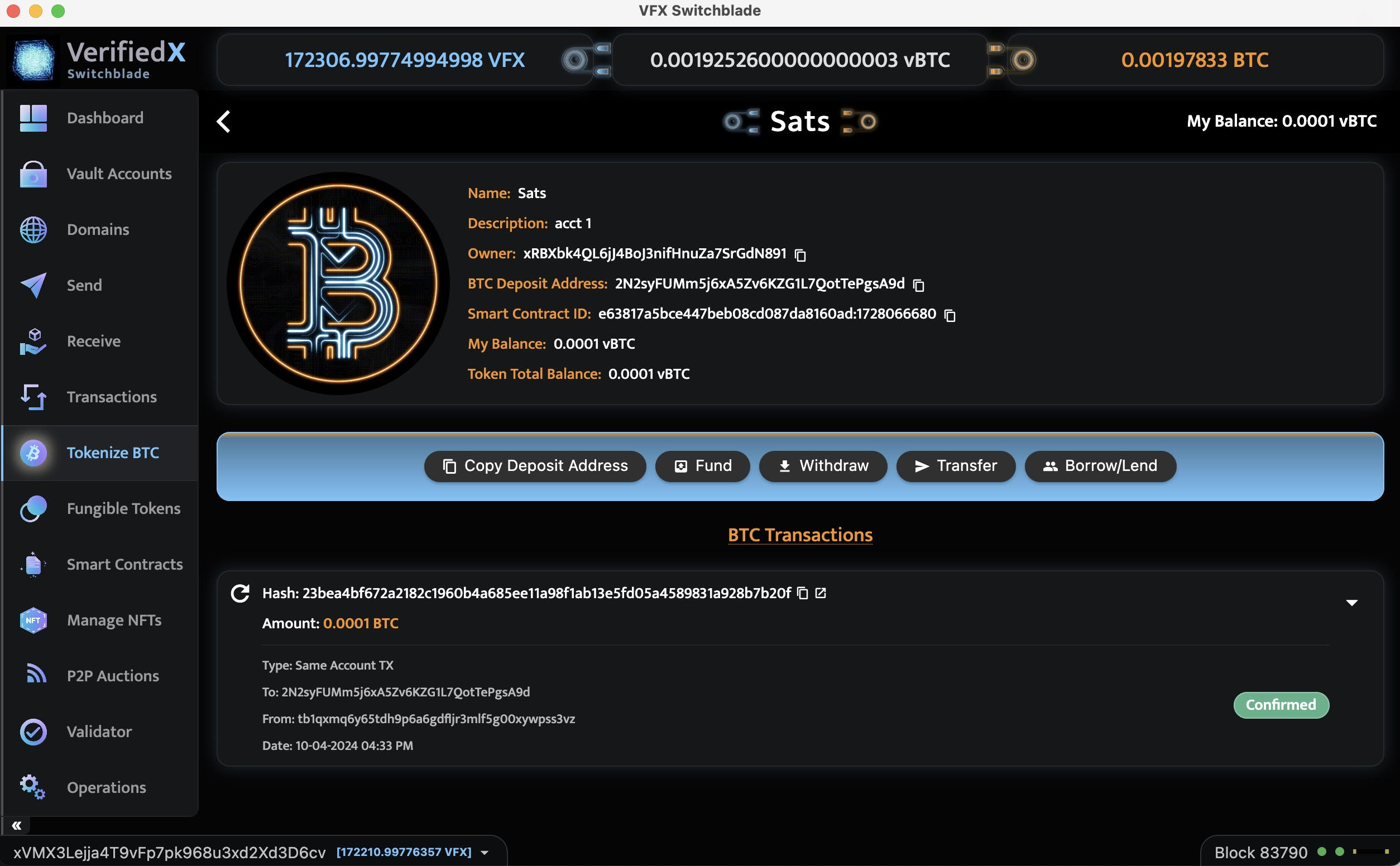Click the Date 10-04-2024 04:33 PM line

pyautogui.click(x=338, y=745)
